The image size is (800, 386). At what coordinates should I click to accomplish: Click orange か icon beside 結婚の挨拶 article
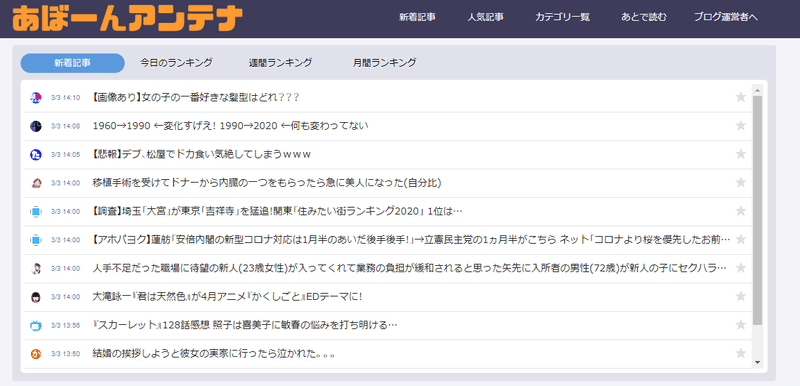[x=35, y=354]
